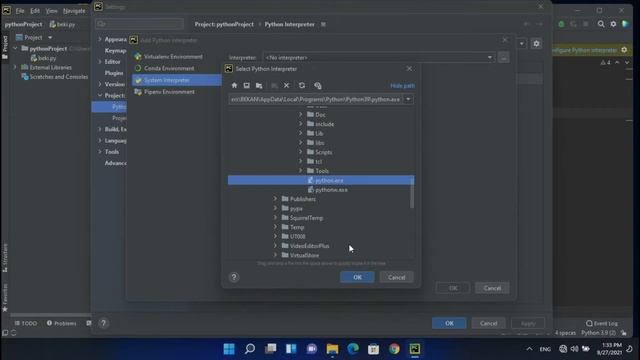640x360 pixels.
Task: Click Cancel in the Settings dialog
Action: click(x=488, y=323)
